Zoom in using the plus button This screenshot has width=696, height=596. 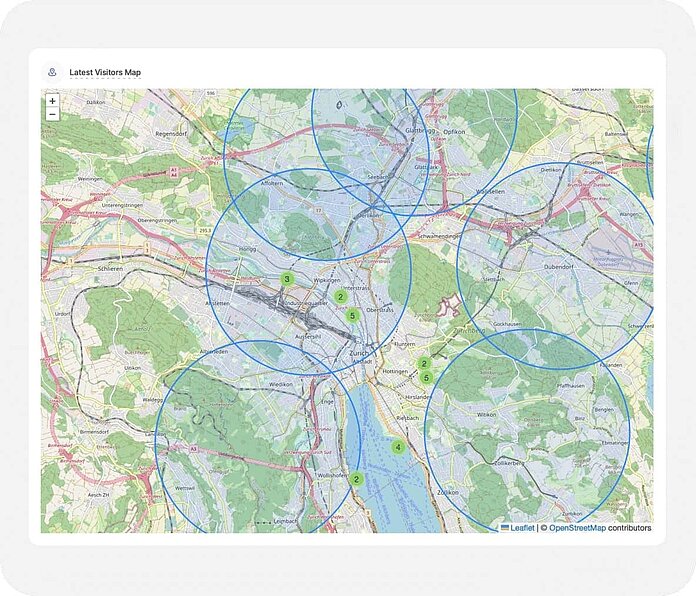point(52,101)
